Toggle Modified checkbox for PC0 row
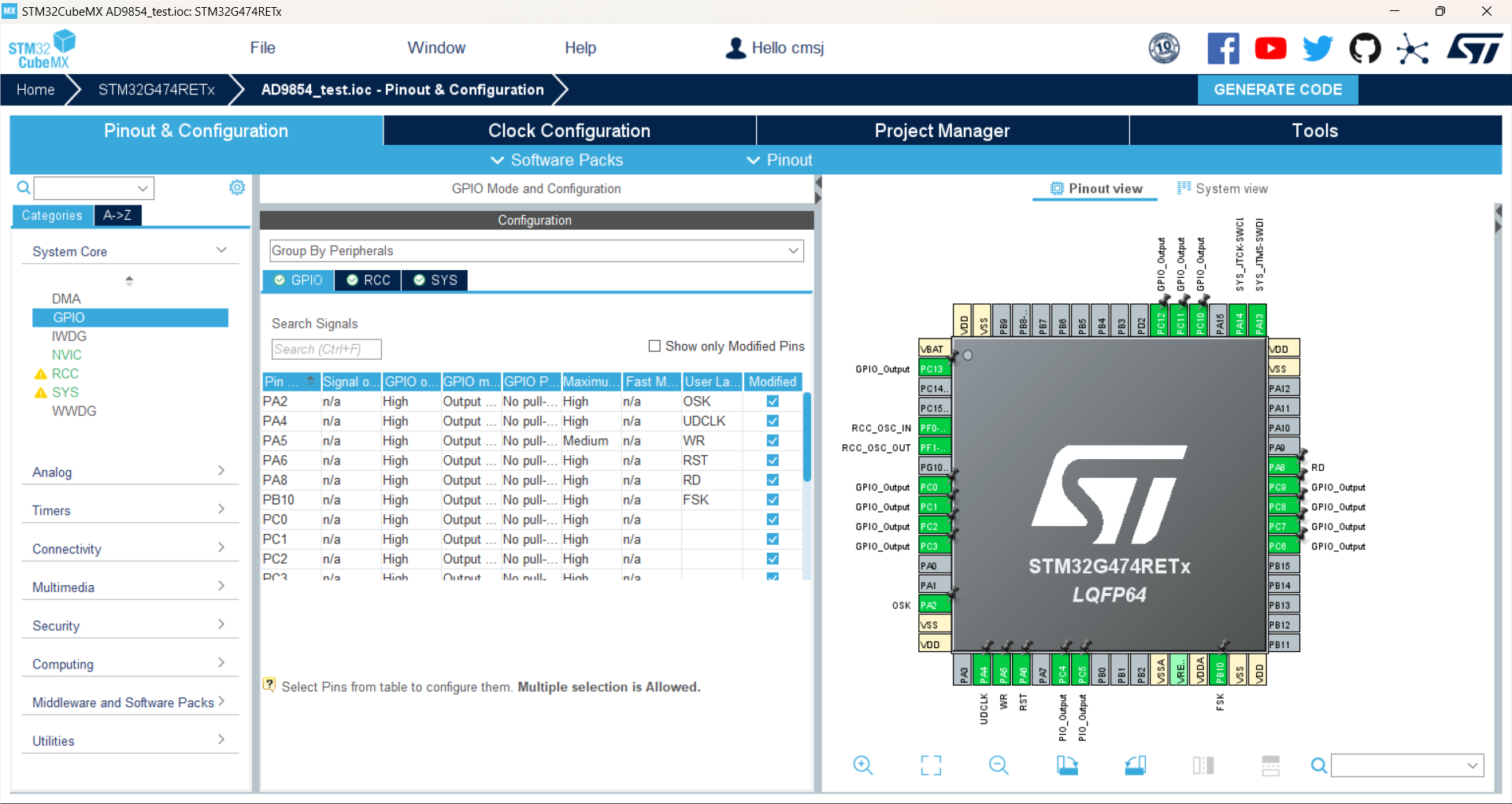This screenshot has height=804, width=1512. 773,519
